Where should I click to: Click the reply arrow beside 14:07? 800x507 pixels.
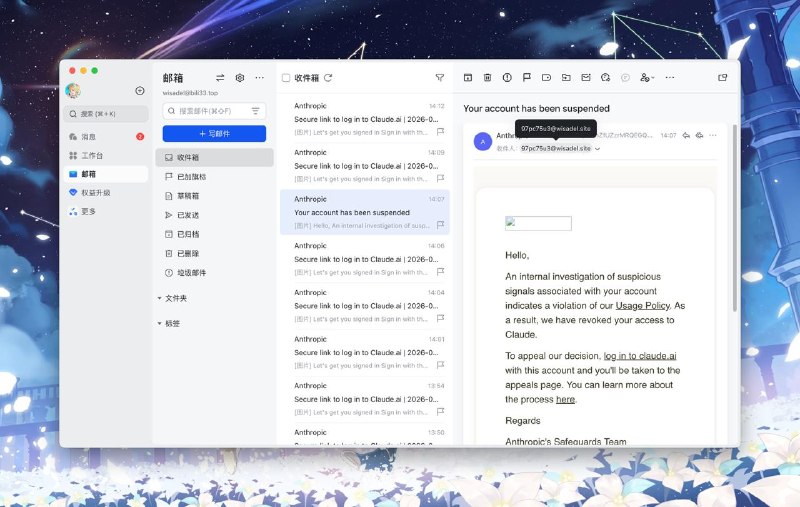click(686, 135)
